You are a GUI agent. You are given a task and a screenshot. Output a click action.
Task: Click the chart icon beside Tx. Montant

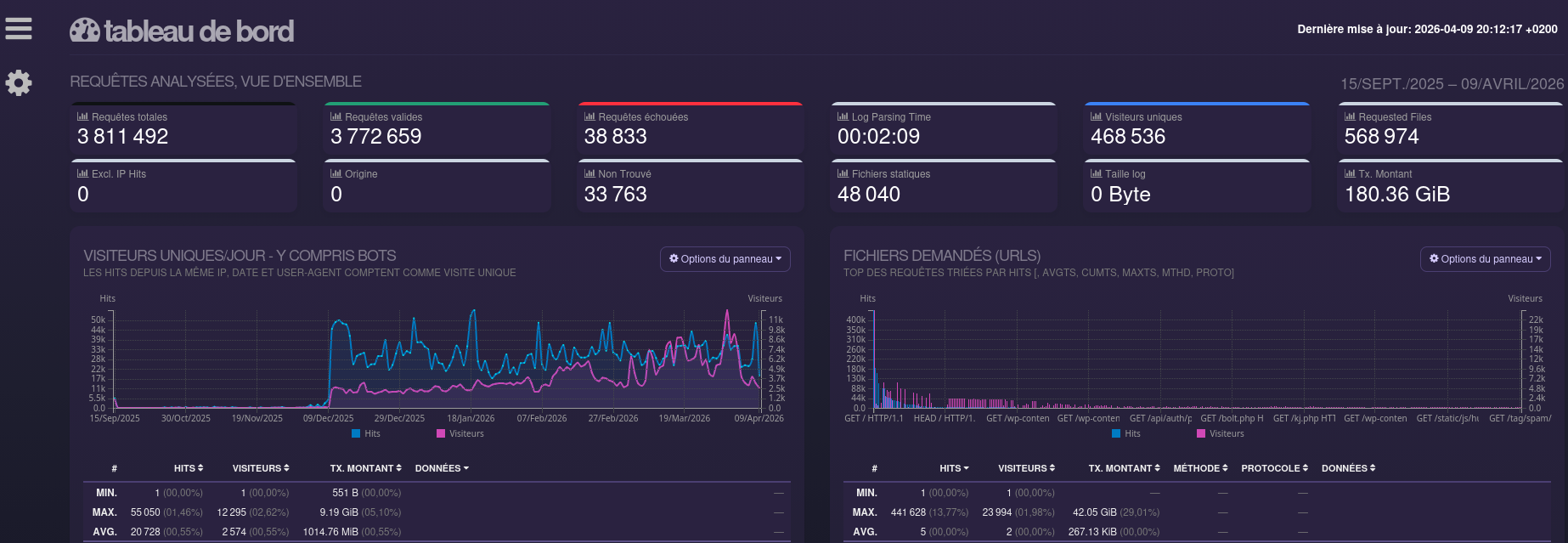(x=1350, y=173)
